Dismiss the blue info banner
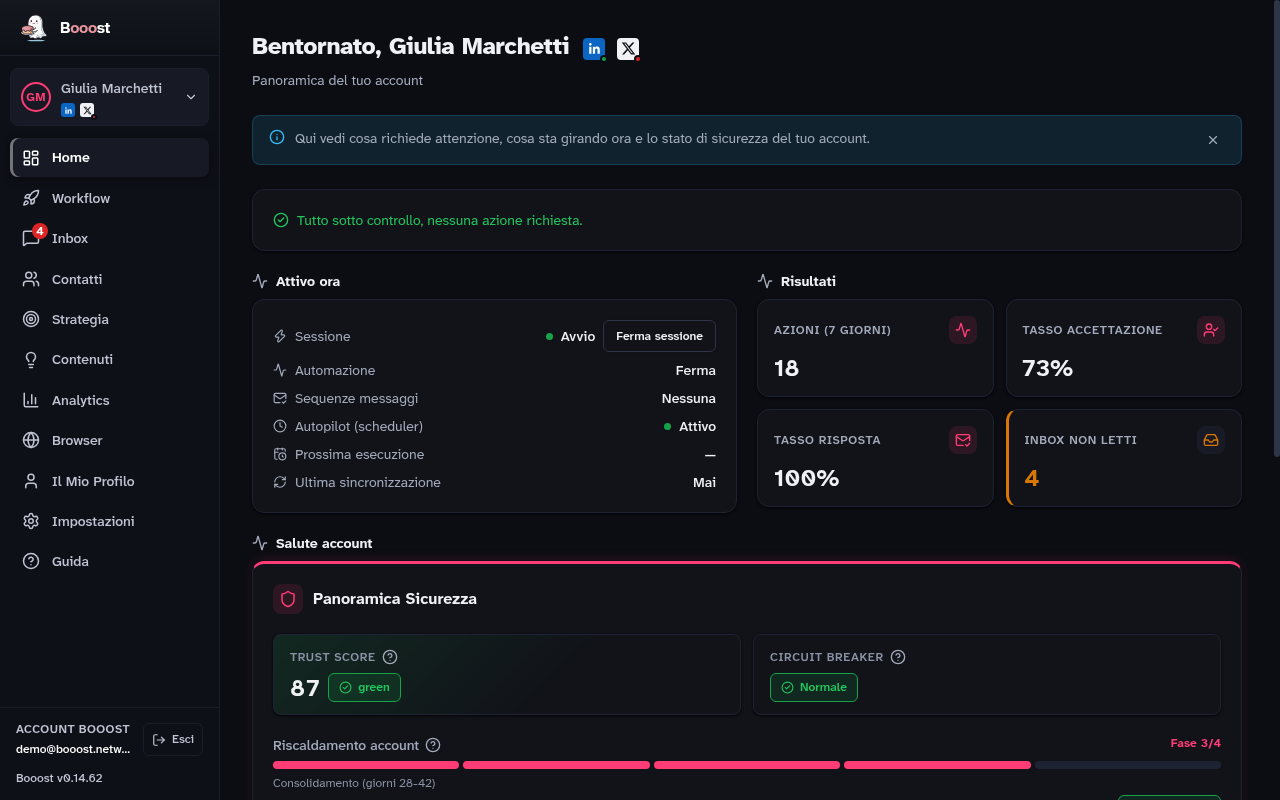The width and height of the screenshot is (1280, 800). [1213, 140]
